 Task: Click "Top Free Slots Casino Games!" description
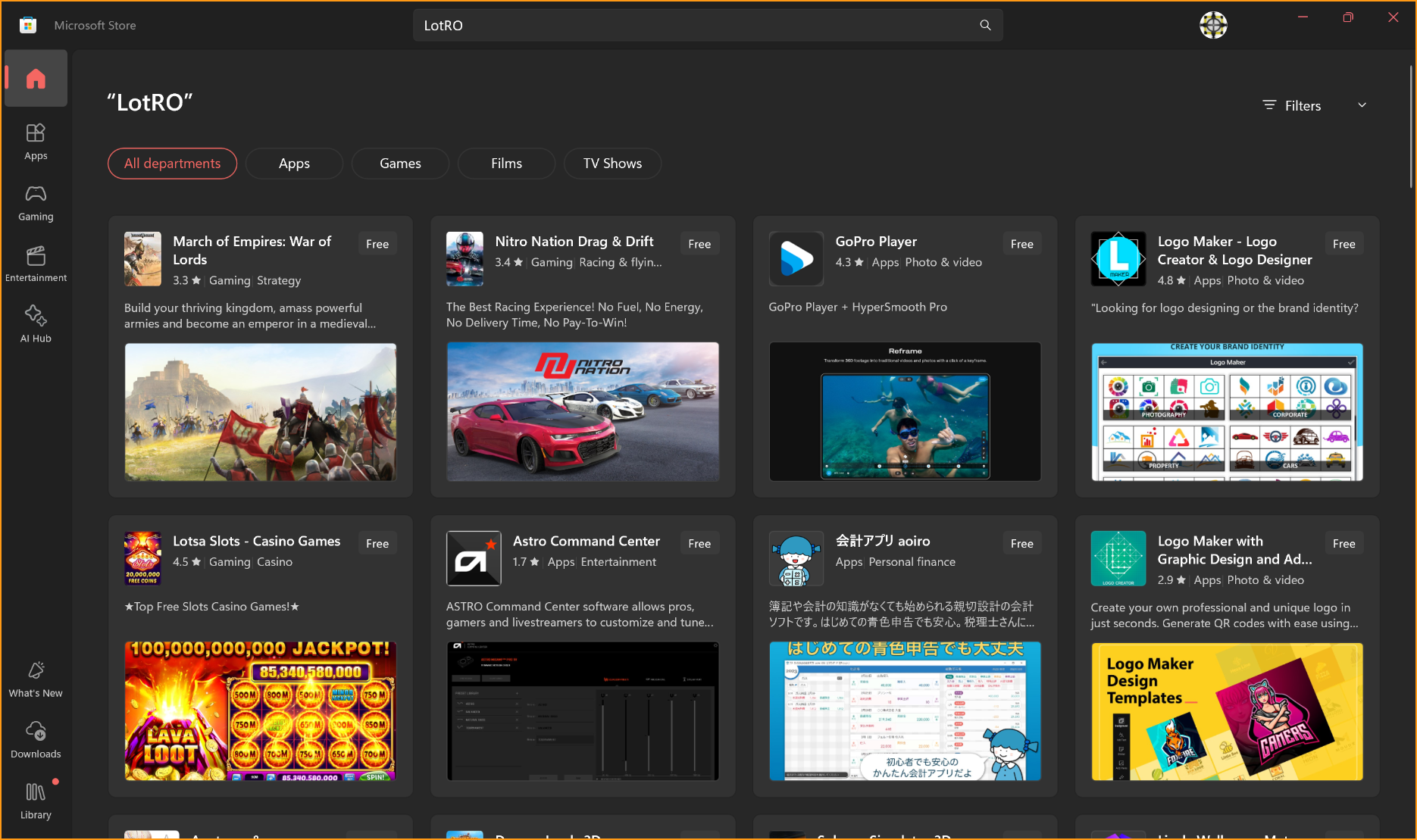[x=212, y=607]
